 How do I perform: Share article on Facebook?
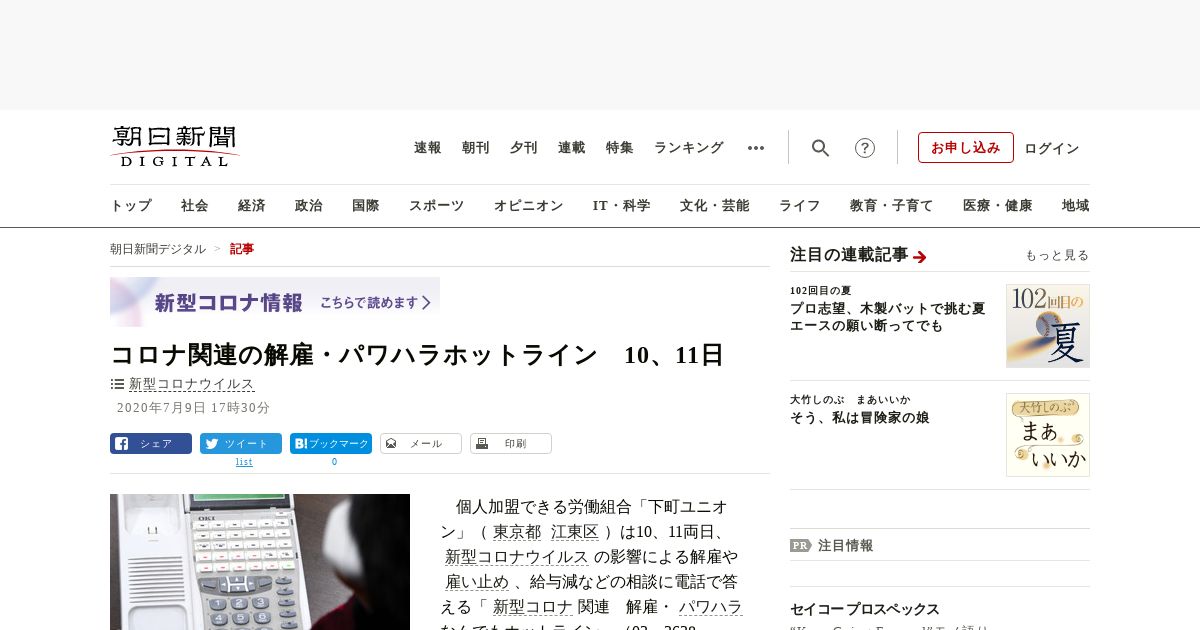point(151,444)
